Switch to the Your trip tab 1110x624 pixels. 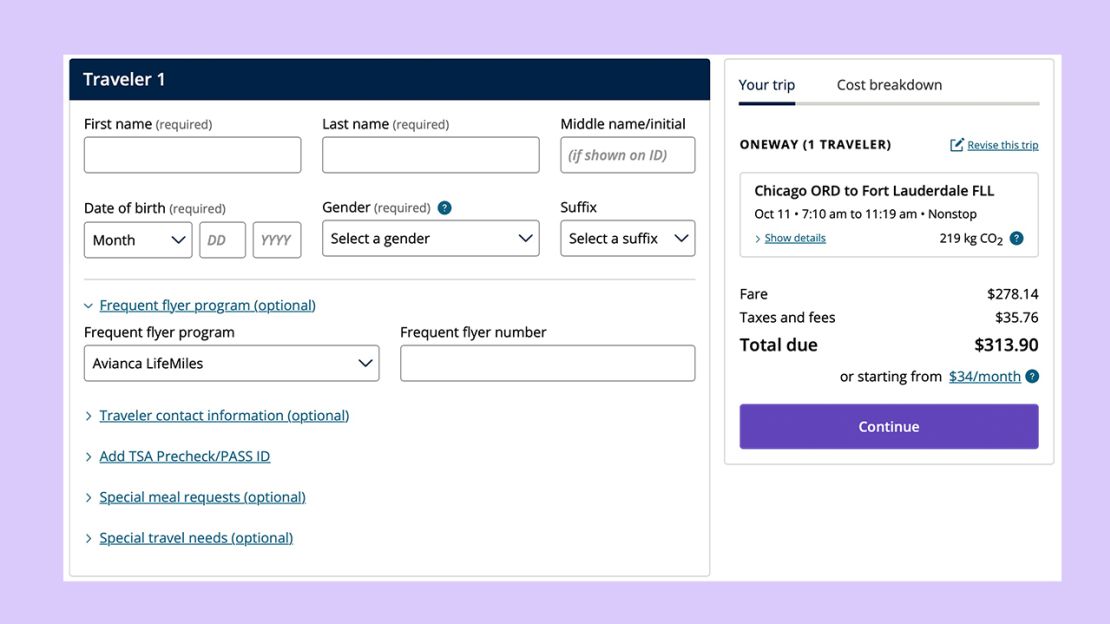point(767,85)
